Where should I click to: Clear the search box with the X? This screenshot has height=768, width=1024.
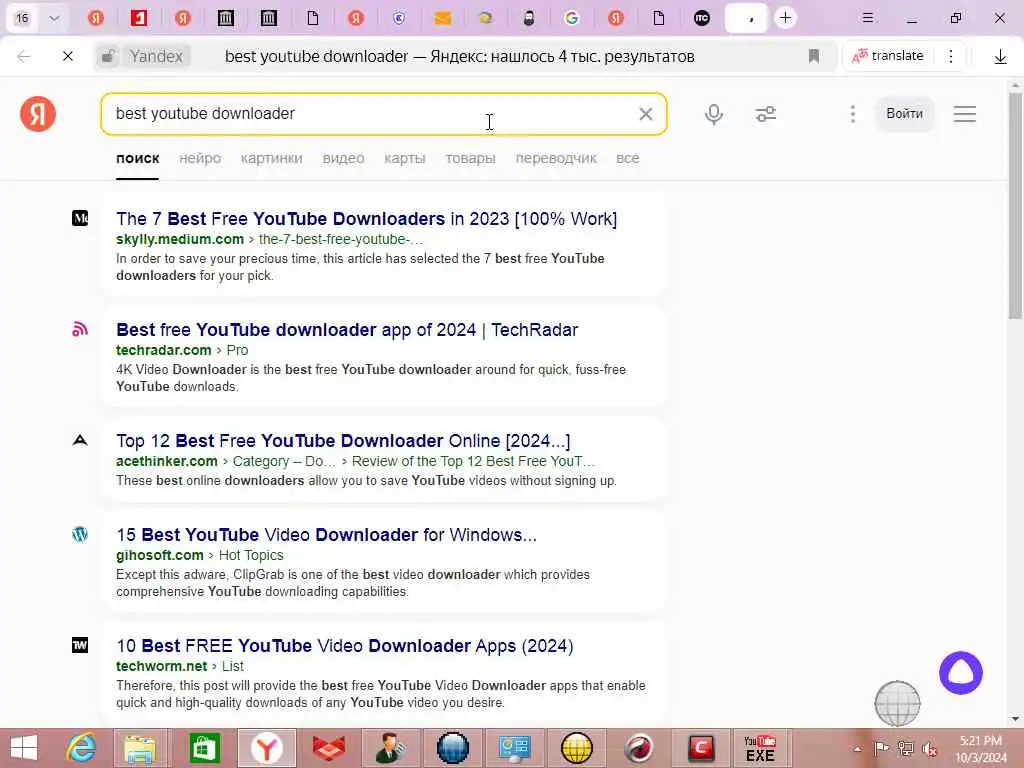pos(645,114)
